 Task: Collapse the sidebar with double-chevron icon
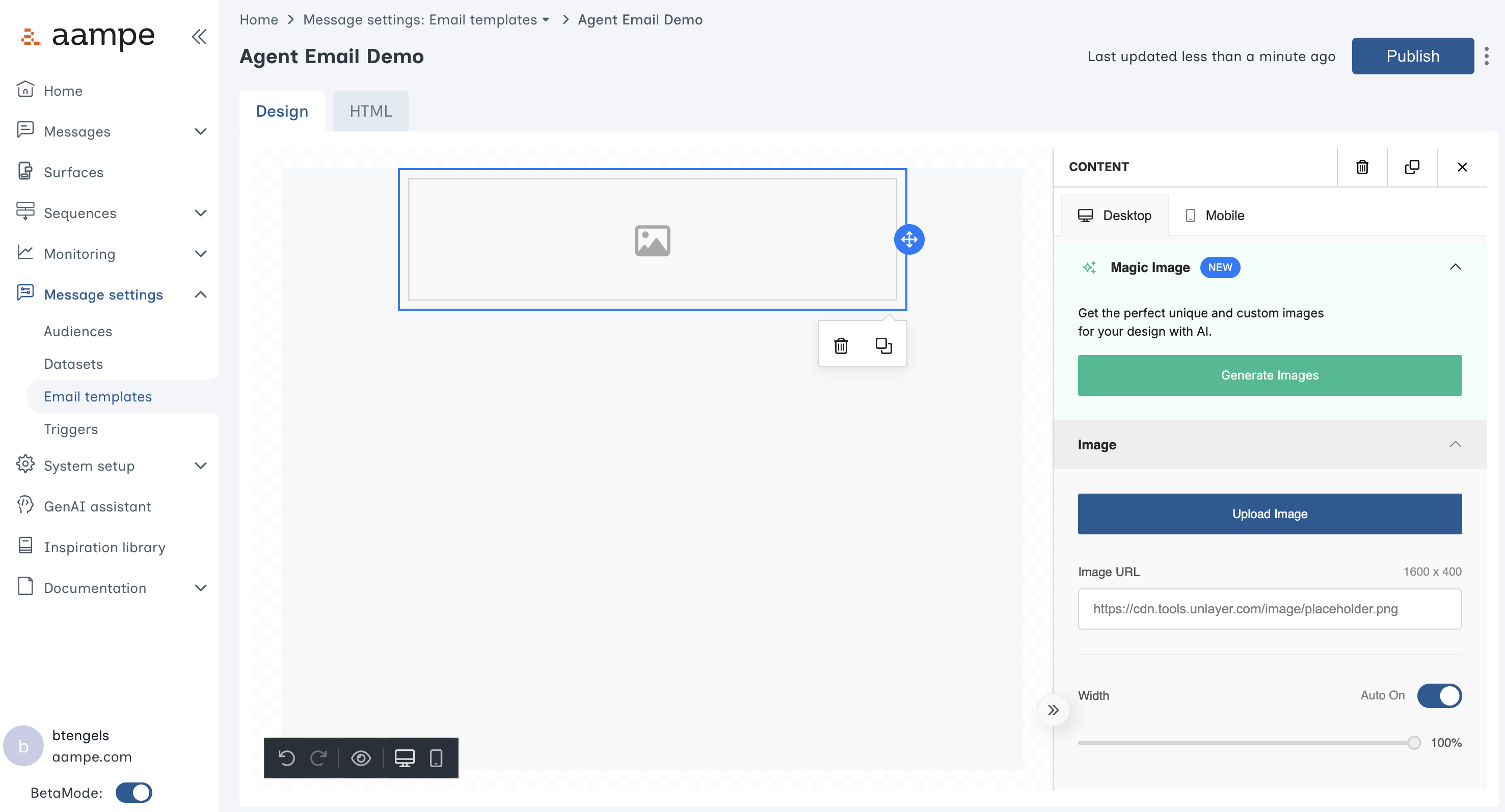click(x=199, y=37)
